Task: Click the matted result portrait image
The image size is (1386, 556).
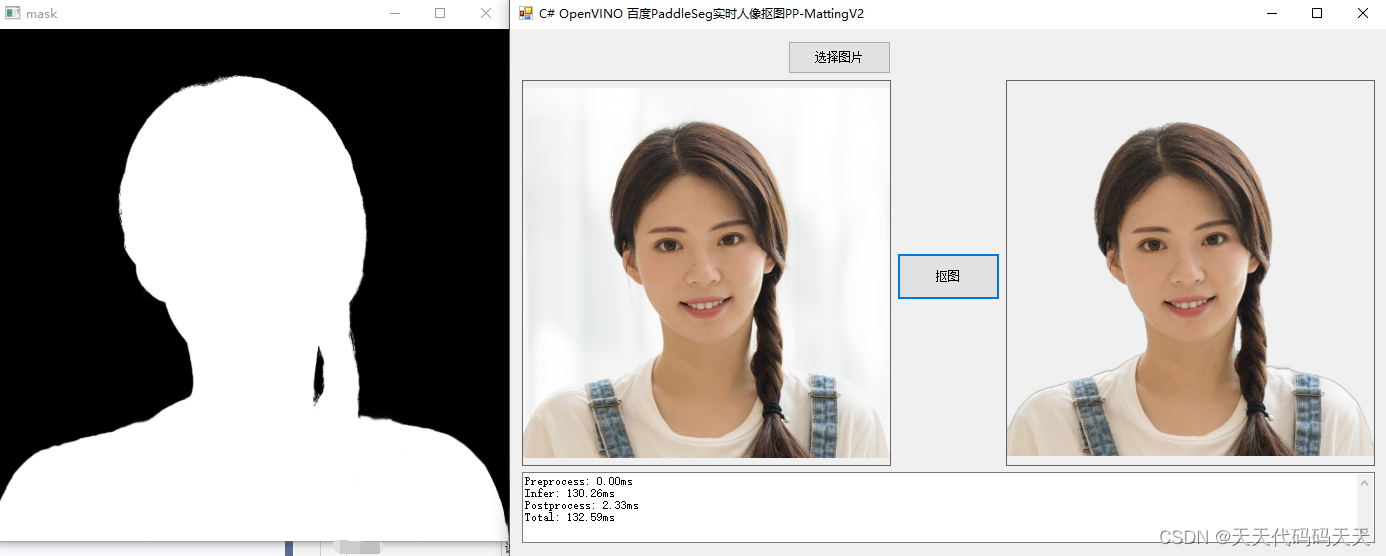Action: [x=1190, y=273]
